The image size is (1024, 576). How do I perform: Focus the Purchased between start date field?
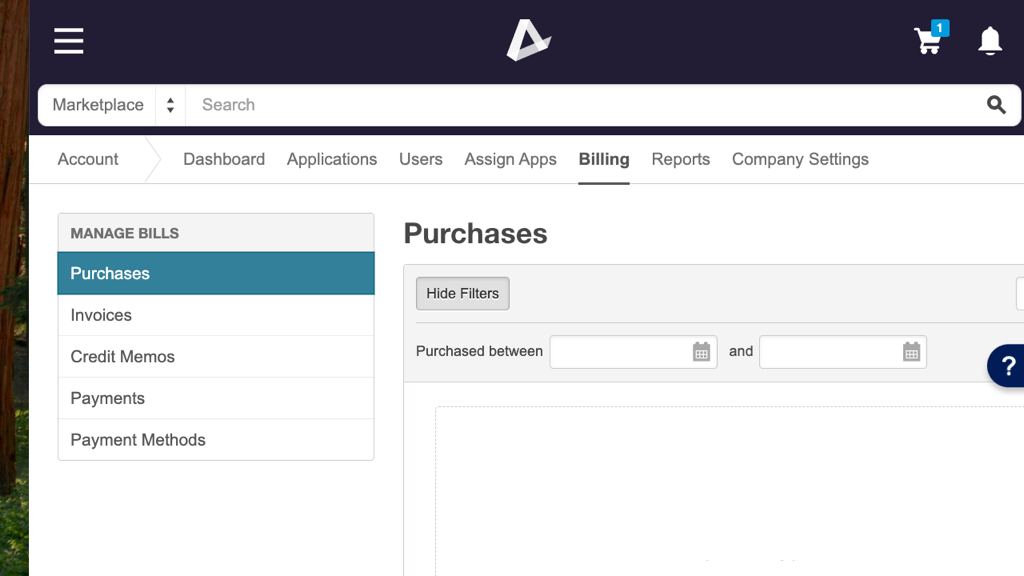click(x=633, y=352)
